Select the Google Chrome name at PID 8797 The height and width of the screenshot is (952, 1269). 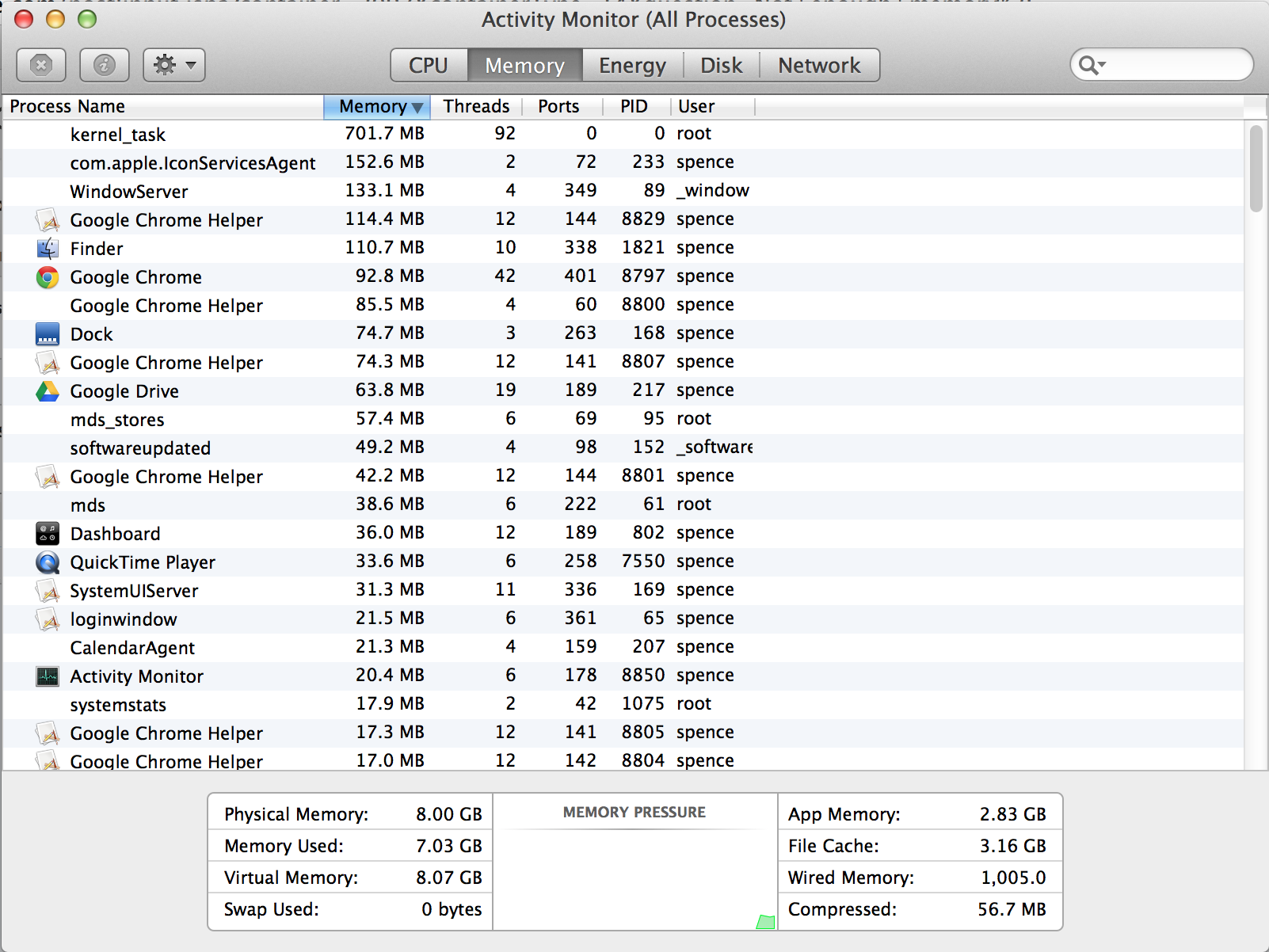point(136,277)
